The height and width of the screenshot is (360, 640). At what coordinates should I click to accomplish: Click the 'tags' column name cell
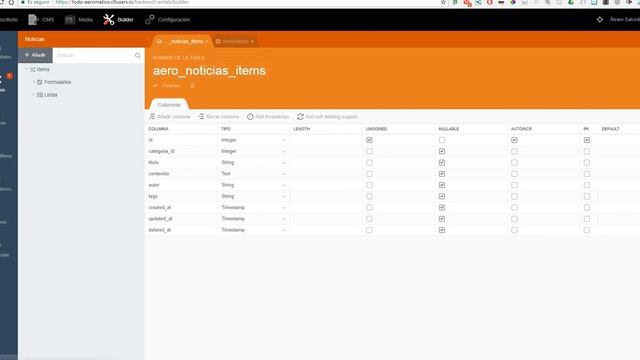[181, 196]
